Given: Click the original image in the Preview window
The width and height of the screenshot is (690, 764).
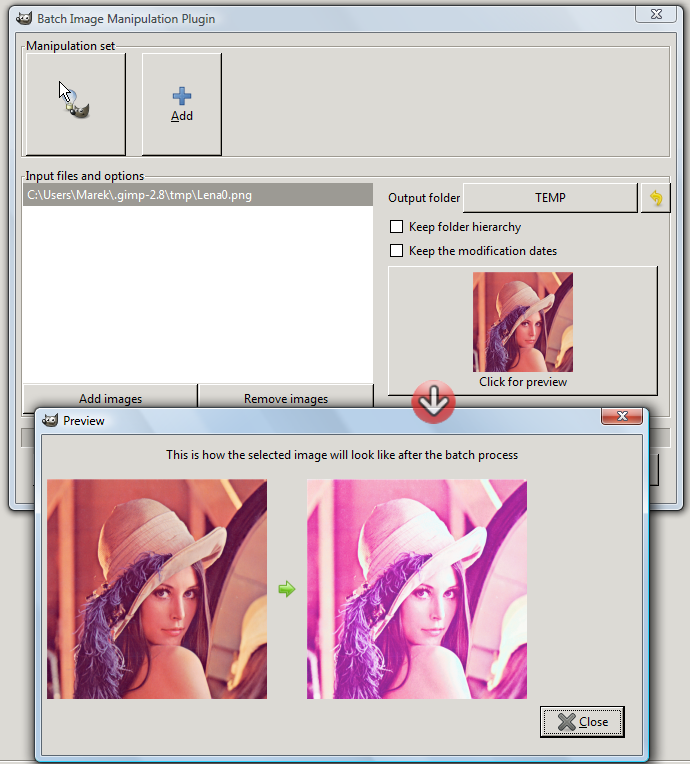Looking at the screenshot, I should pyautogui.click(x=157, y=589).
